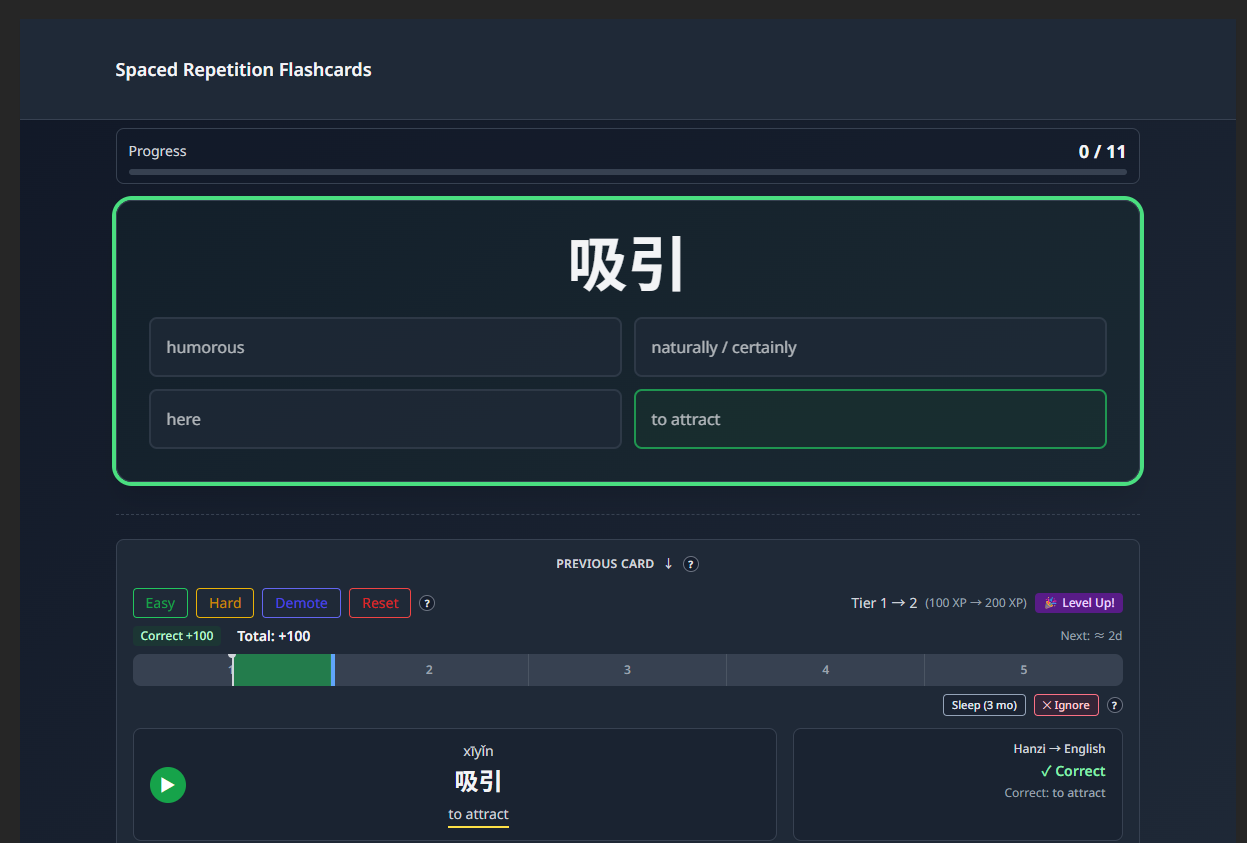Click the Reset button
Screen dimensions: 1247x843
coord(379,602)
